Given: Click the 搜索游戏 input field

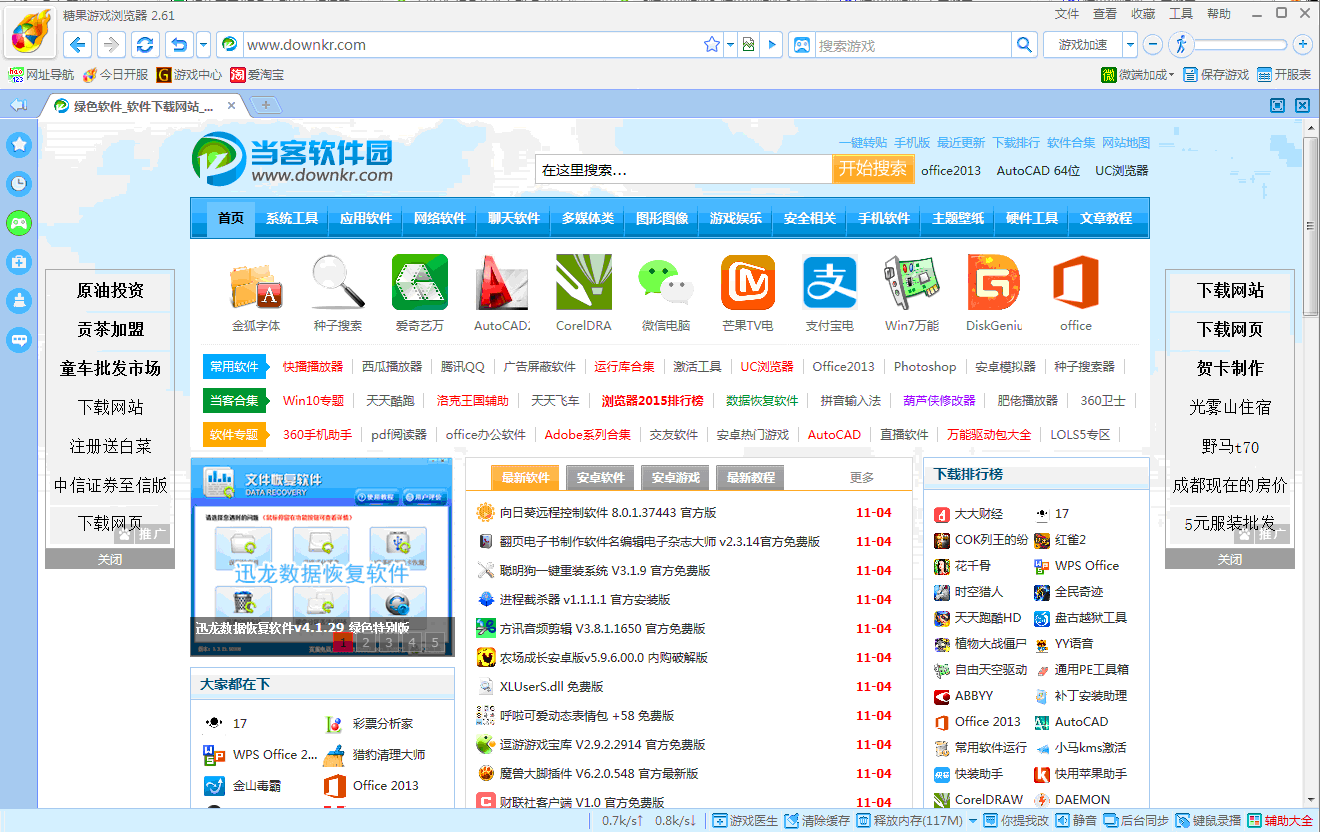Looking at the screenshot, I should 913,45.
